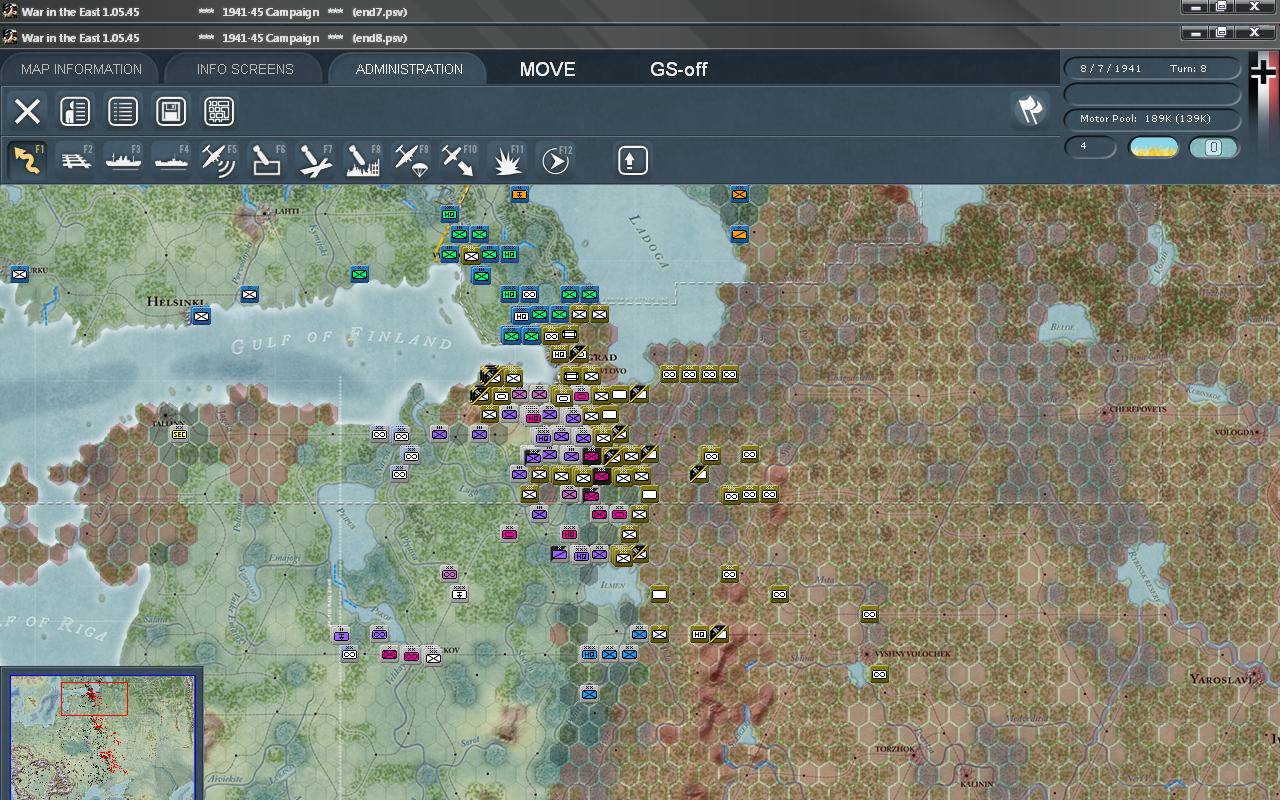
Task: Click the X exit icon in Administration
Action: 27,111
